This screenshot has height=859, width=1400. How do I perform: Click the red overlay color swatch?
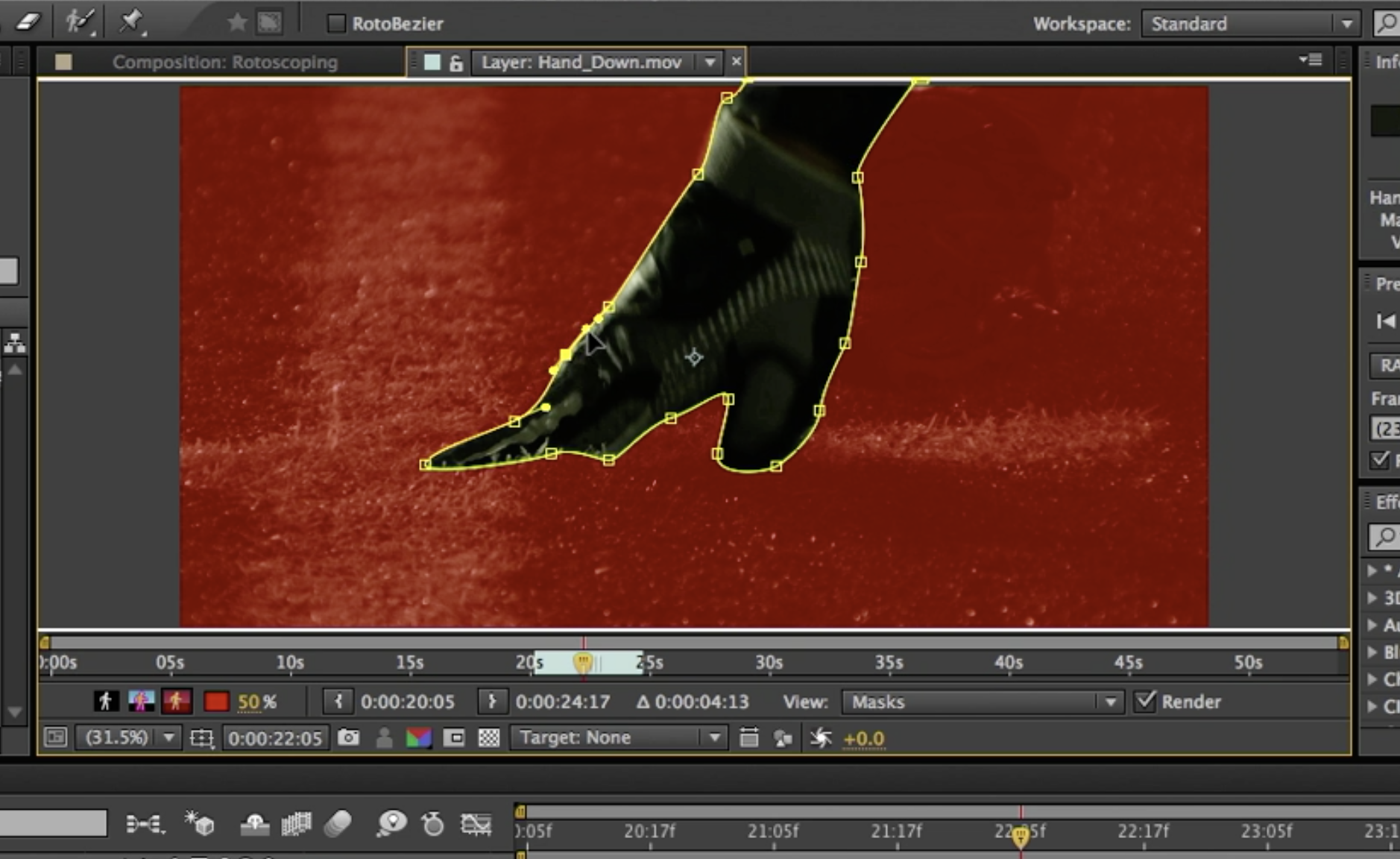pyautogui.click(x=216, y=702)
